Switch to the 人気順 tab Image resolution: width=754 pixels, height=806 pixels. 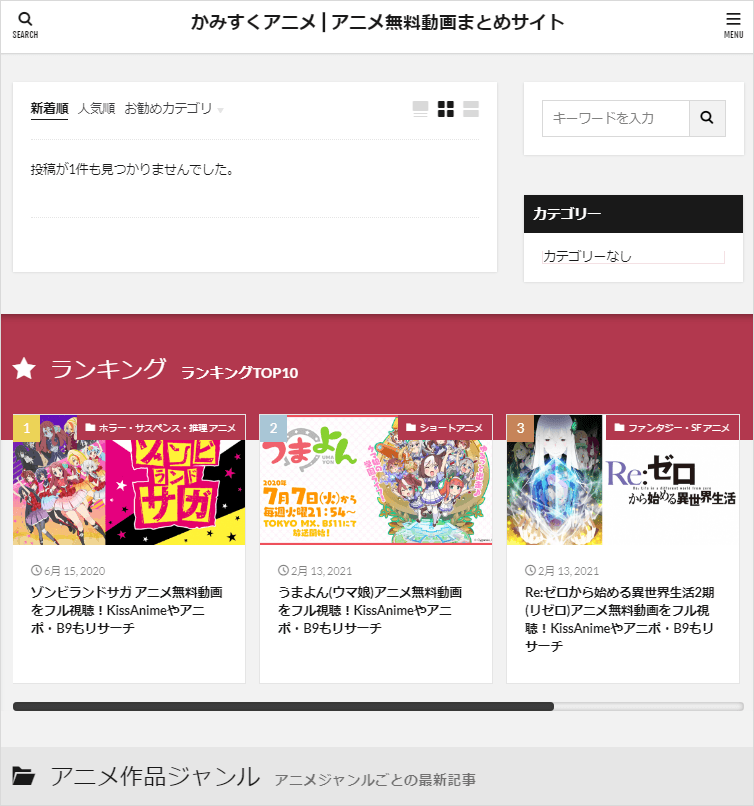(96, 108)
